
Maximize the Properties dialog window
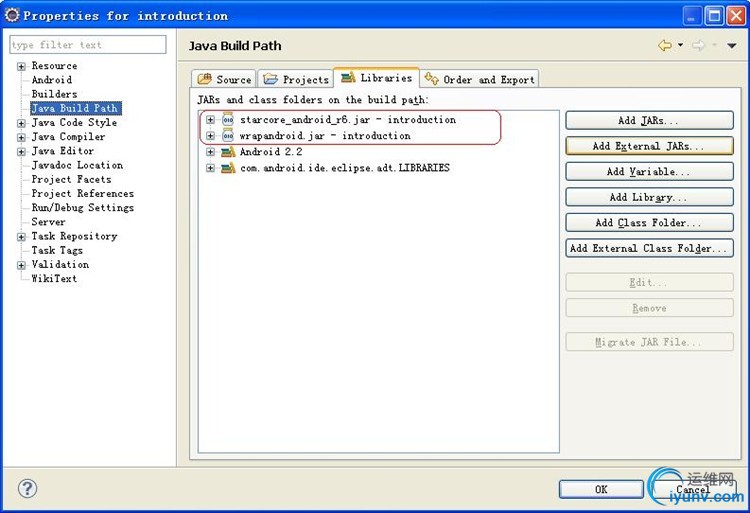coord(714,16)
